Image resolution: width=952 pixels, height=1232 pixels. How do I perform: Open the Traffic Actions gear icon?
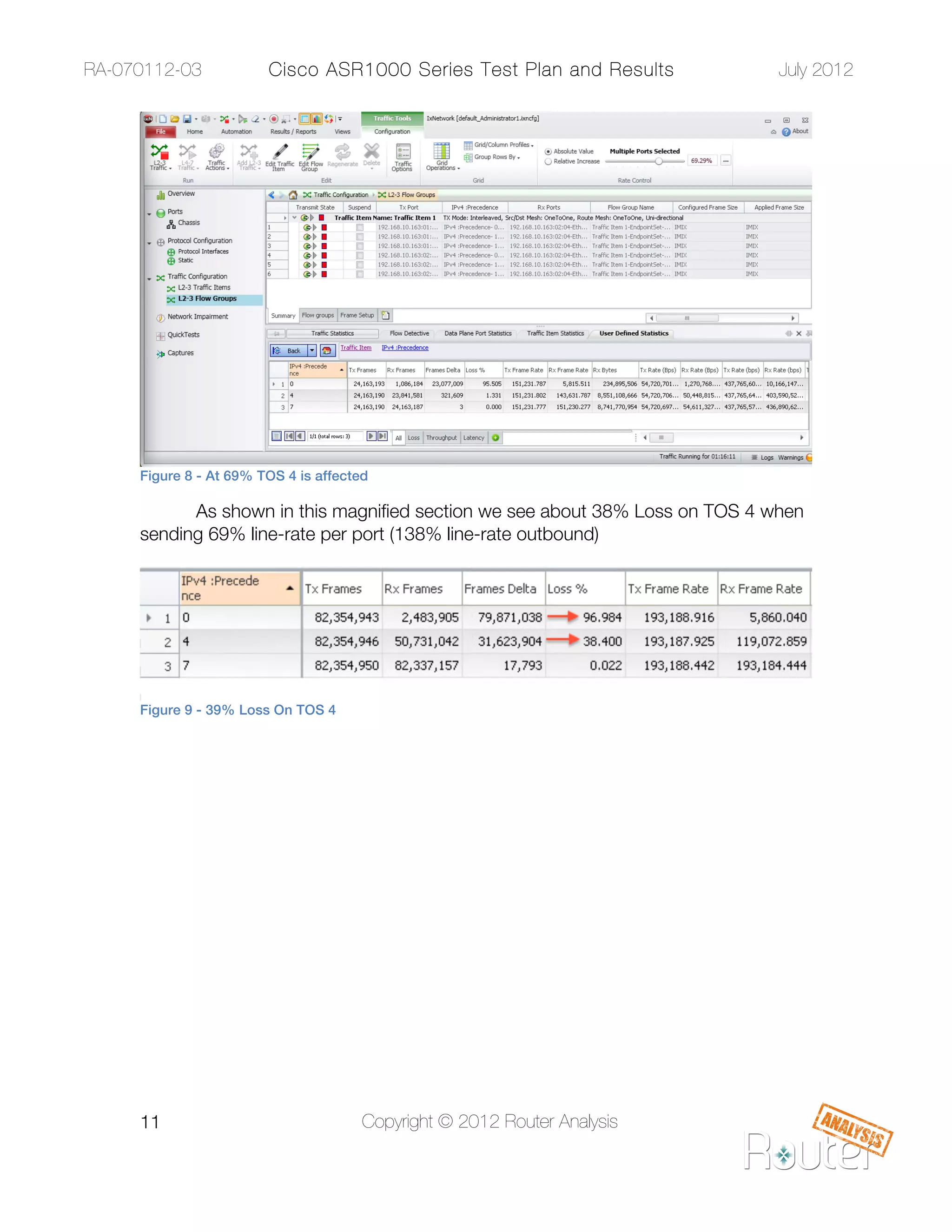[x=217, y=151]
